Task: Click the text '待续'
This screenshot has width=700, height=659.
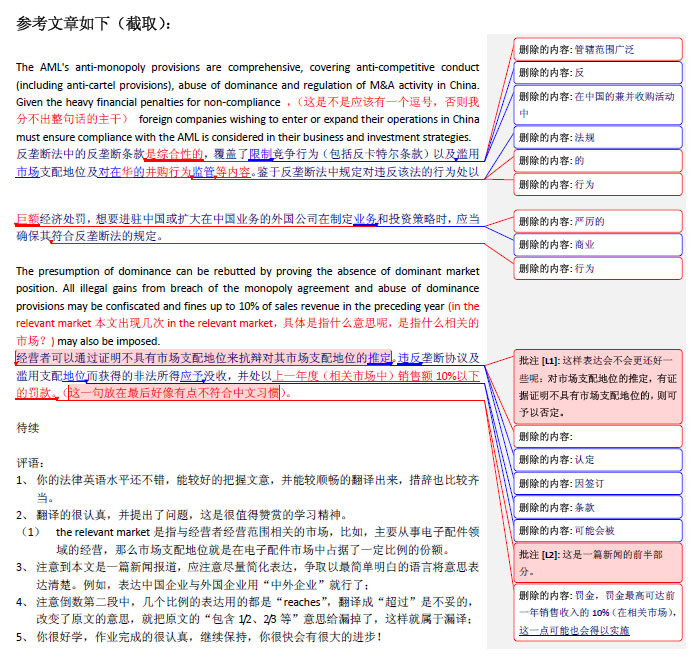Action: click(x=28, y=428)
